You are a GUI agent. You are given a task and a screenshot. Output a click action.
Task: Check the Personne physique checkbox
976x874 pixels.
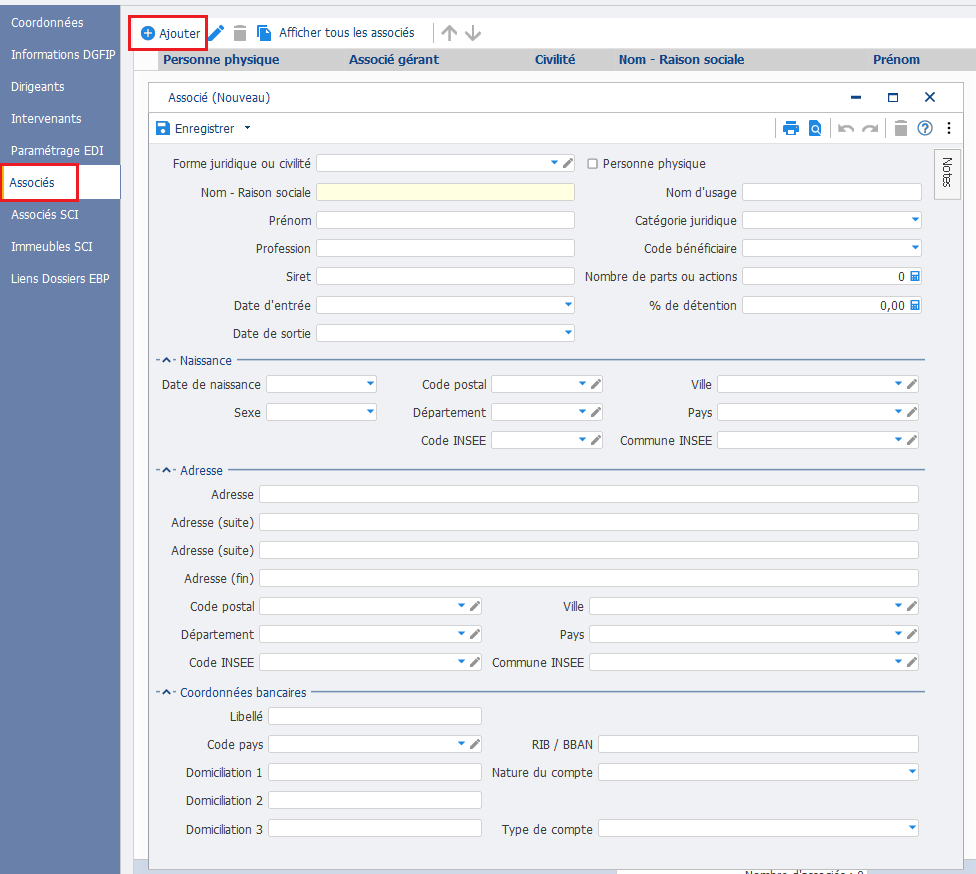pos(593,164)
